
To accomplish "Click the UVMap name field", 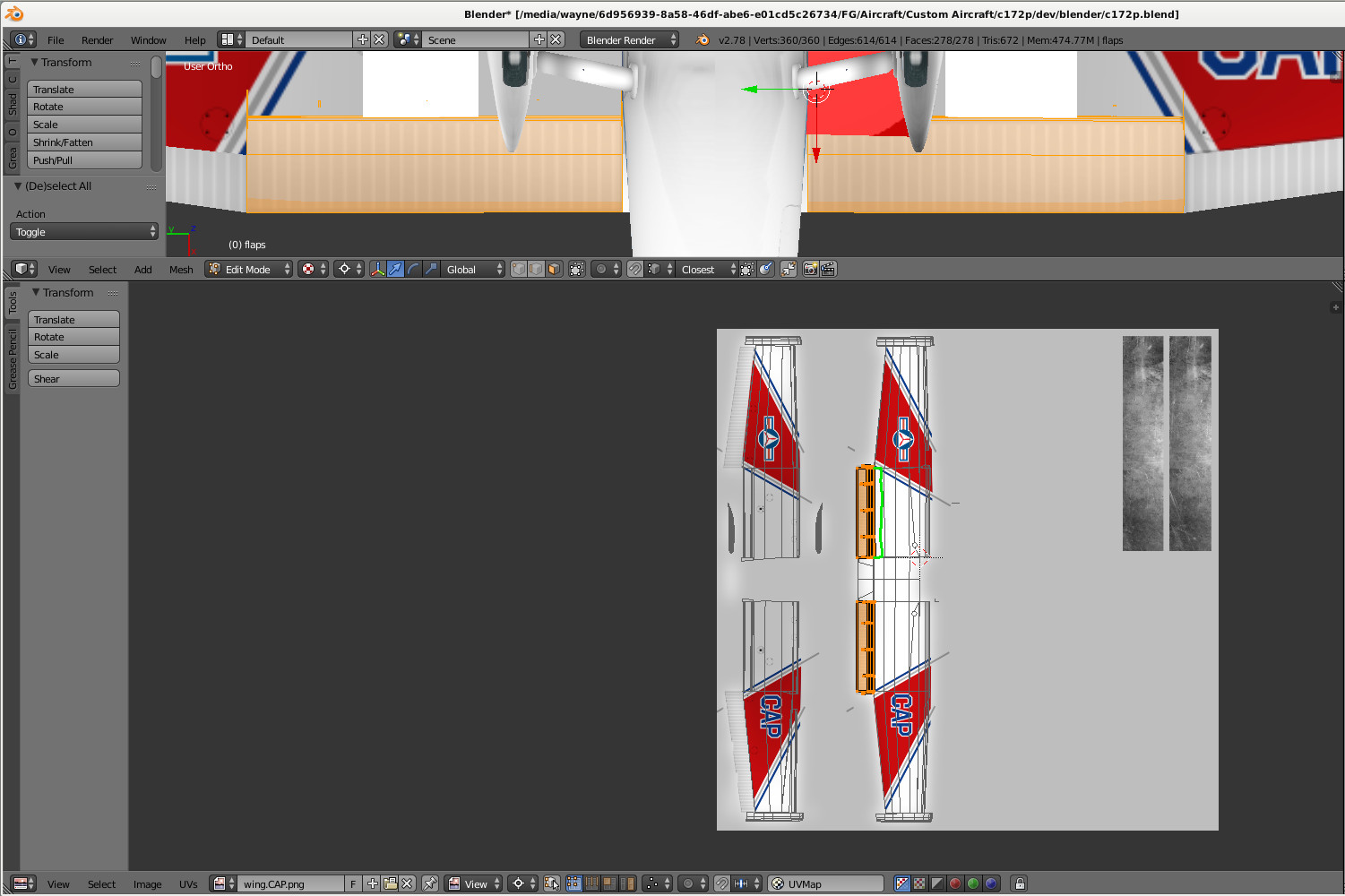I will [x=825, y=883].
